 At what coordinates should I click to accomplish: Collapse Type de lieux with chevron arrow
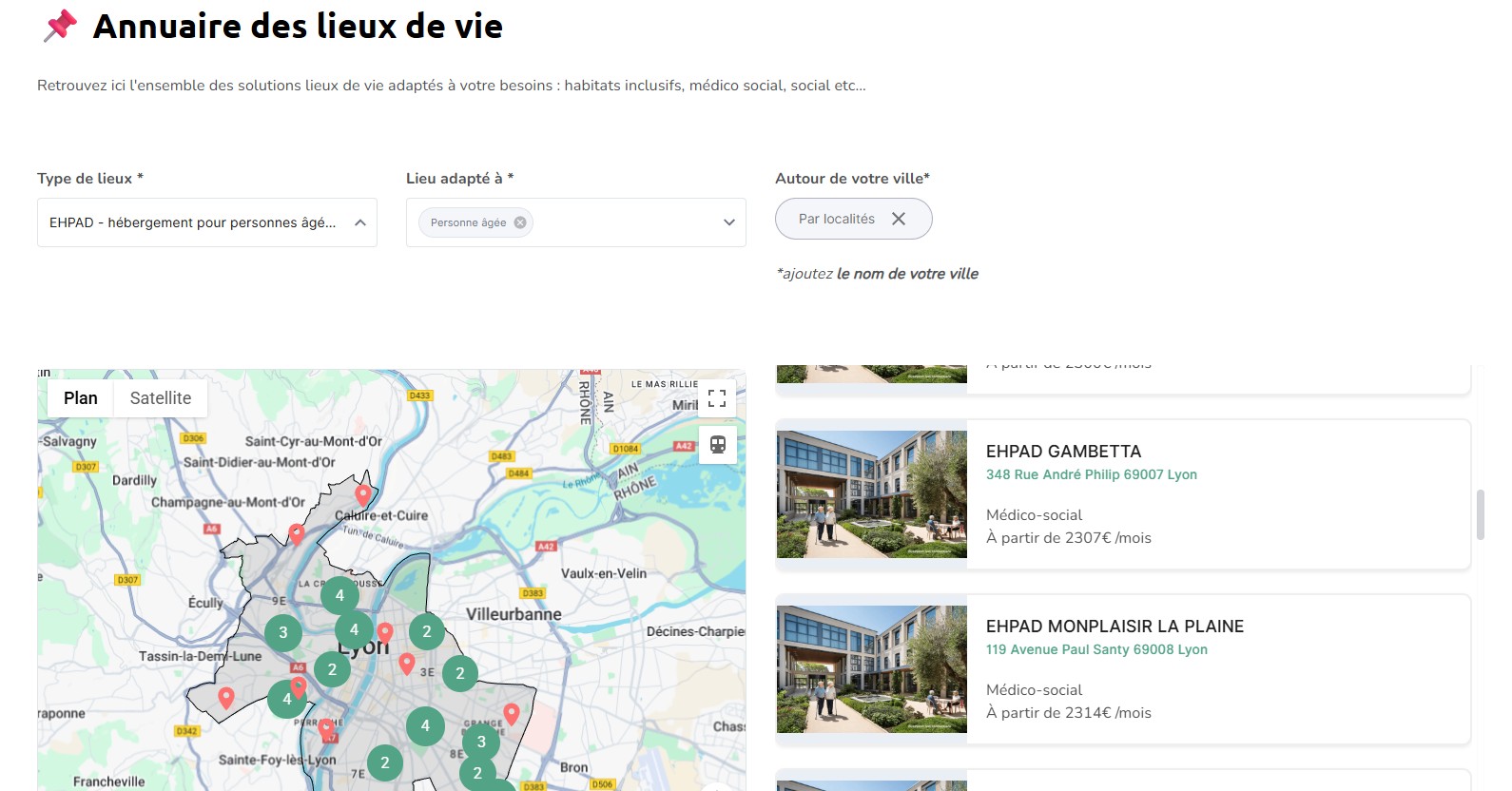pos(360,222)
